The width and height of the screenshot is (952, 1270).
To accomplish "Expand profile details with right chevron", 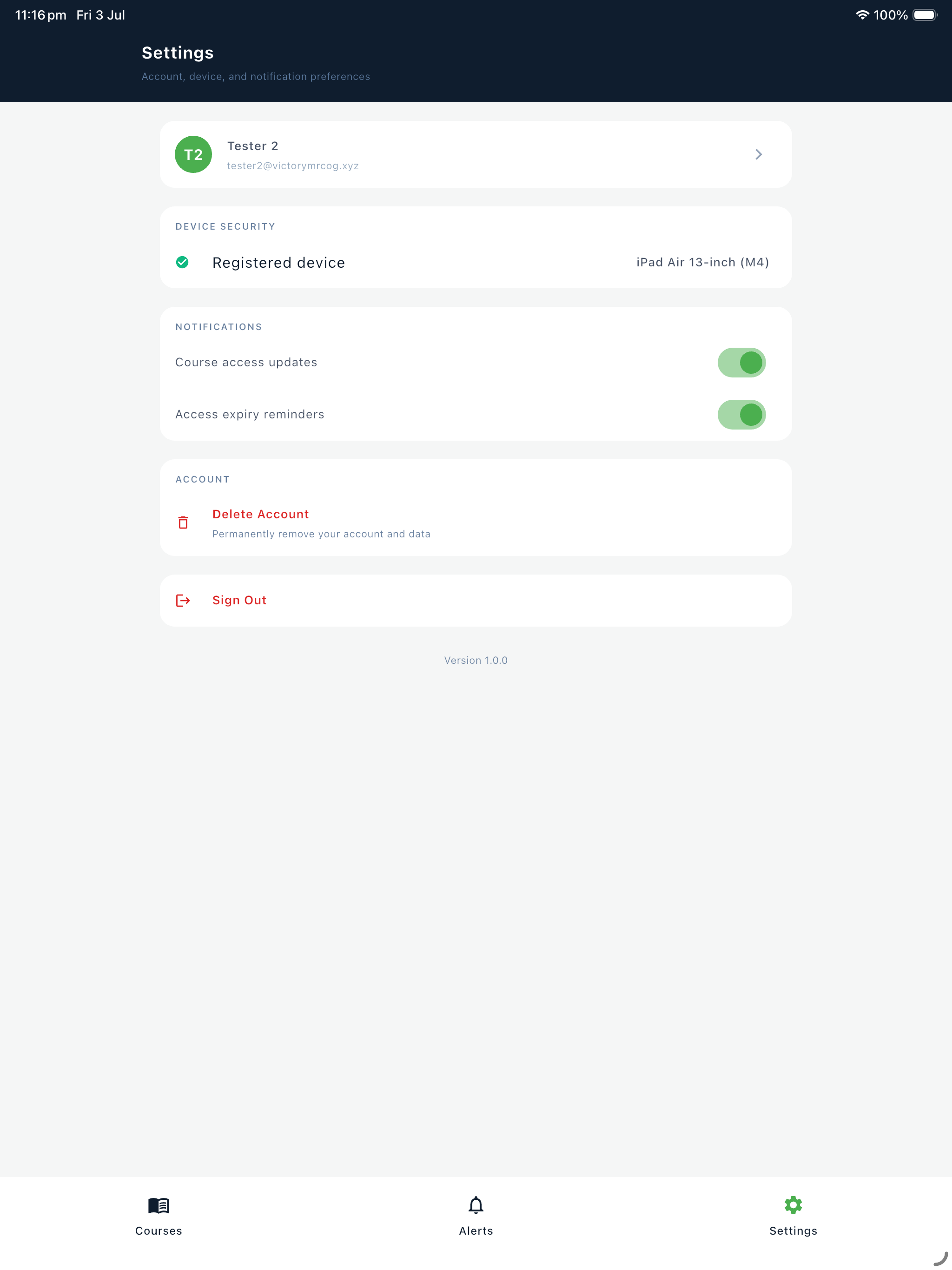I will click(759, 154).
